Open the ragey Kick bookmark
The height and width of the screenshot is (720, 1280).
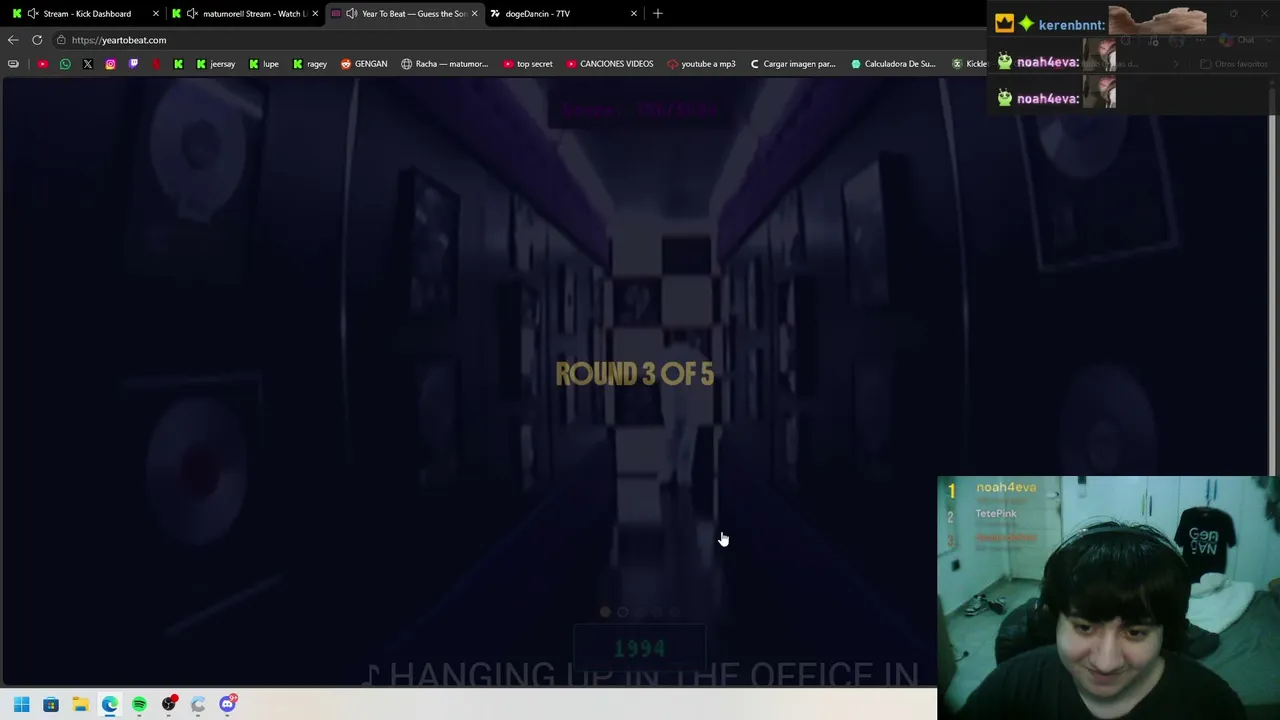click(309, 64)
